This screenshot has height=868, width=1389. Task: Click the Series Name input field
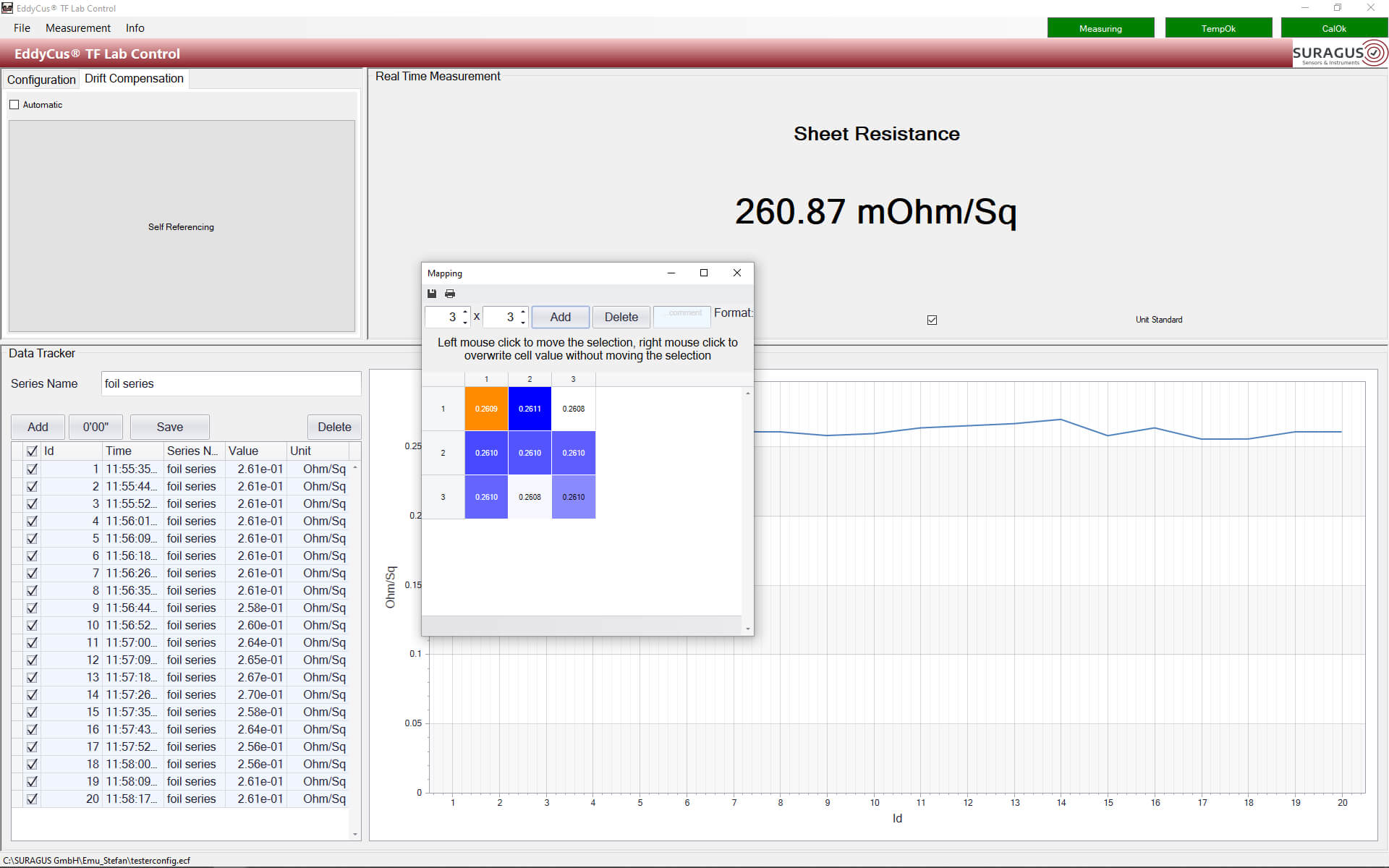tap(231, 383)
